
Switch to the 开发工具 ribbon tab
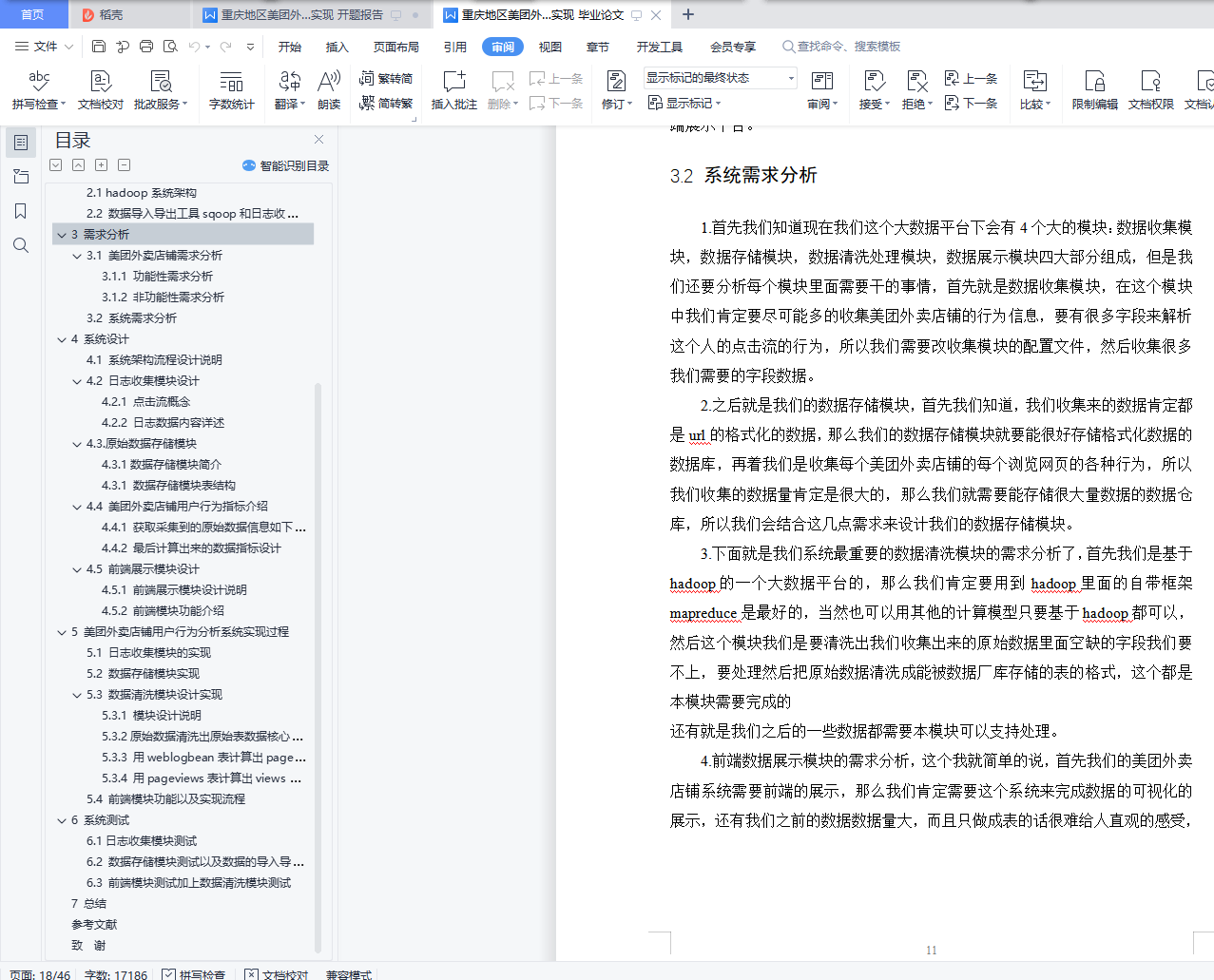tap(660, 47)
